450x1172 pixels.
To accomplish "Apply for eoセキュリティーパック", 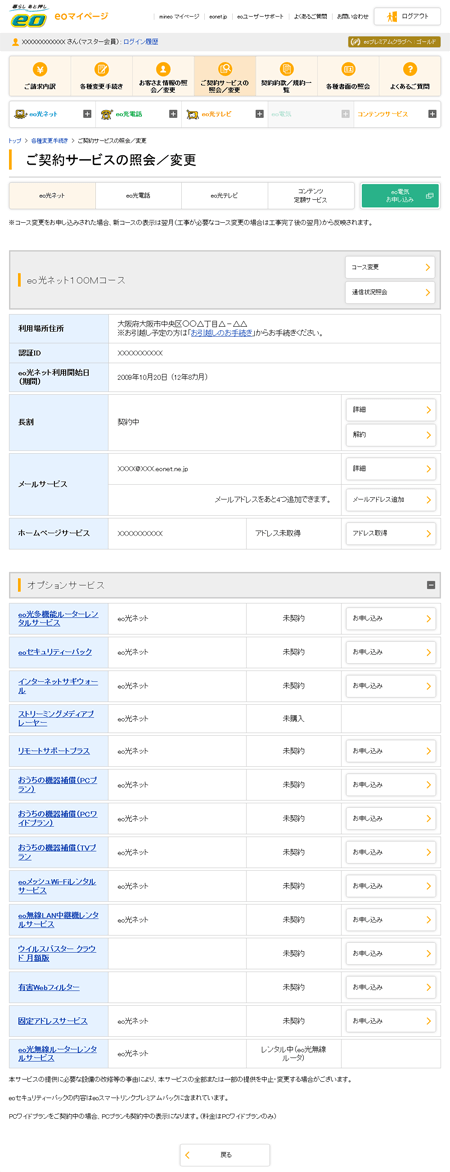I will coord(389,652).
